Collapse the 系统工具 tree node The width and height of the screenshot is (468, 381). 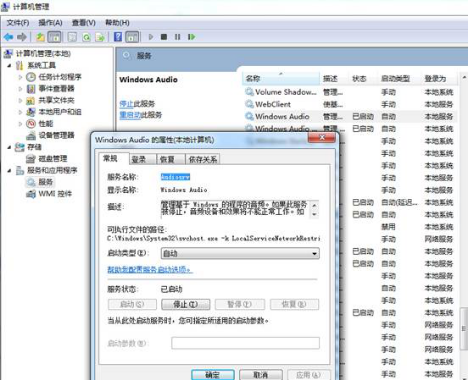9,66
